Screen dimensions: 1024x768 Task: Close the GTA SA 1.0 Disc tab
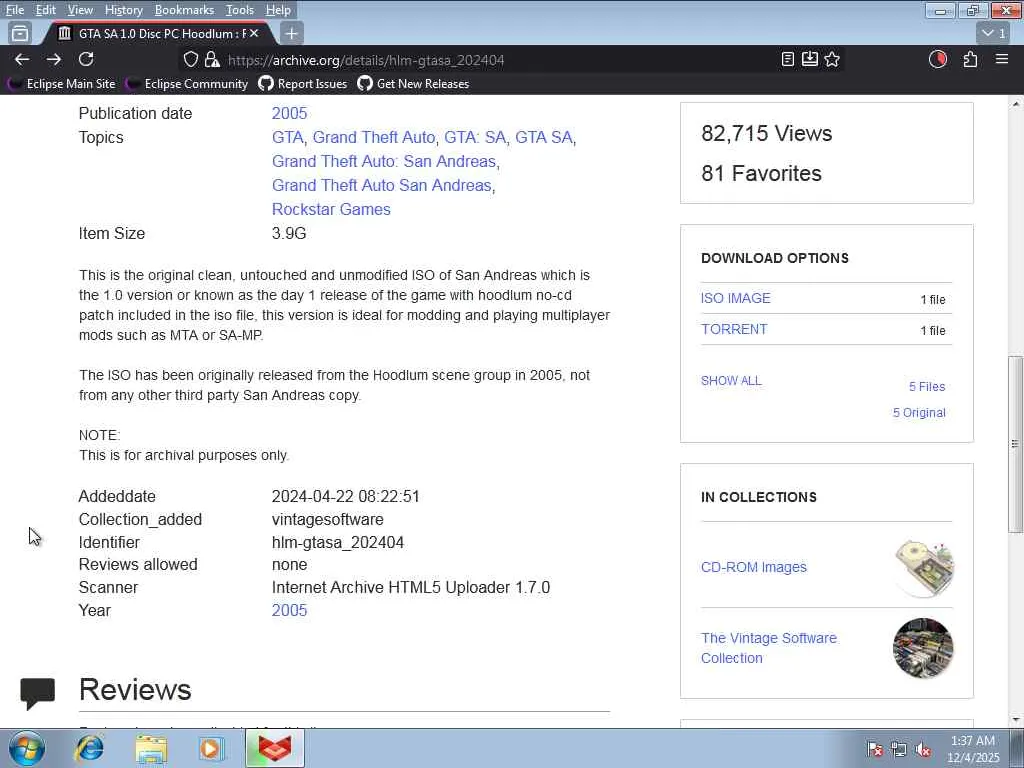pos(254,33)
